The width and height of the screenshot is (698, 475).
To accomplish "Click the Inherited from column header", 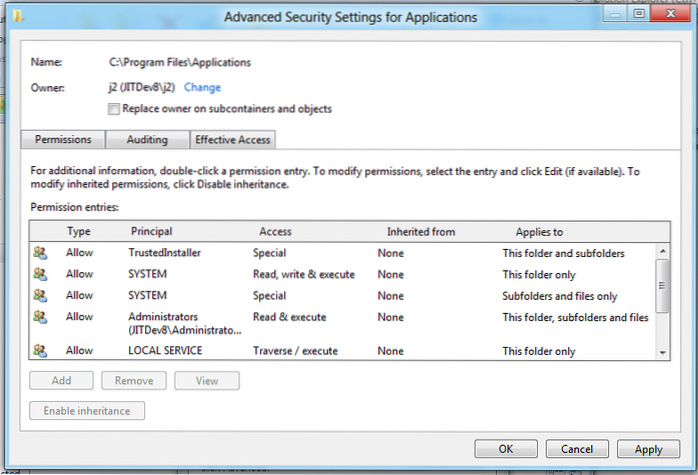I will [421, 231].
